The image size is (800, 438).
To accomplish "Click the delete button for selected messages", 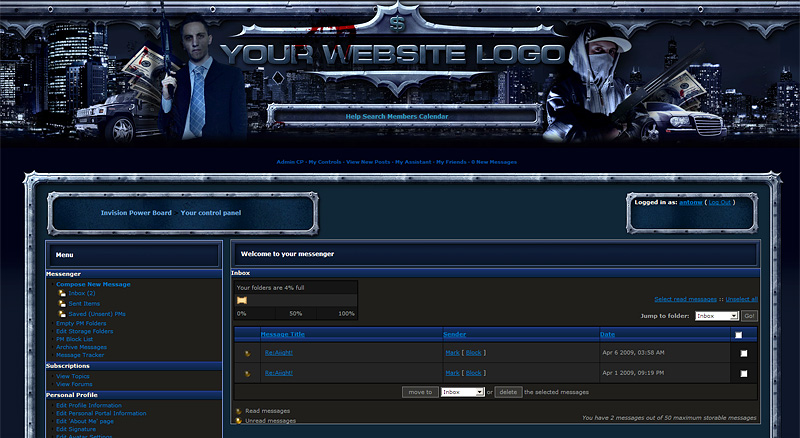I will tap(508, 392).
